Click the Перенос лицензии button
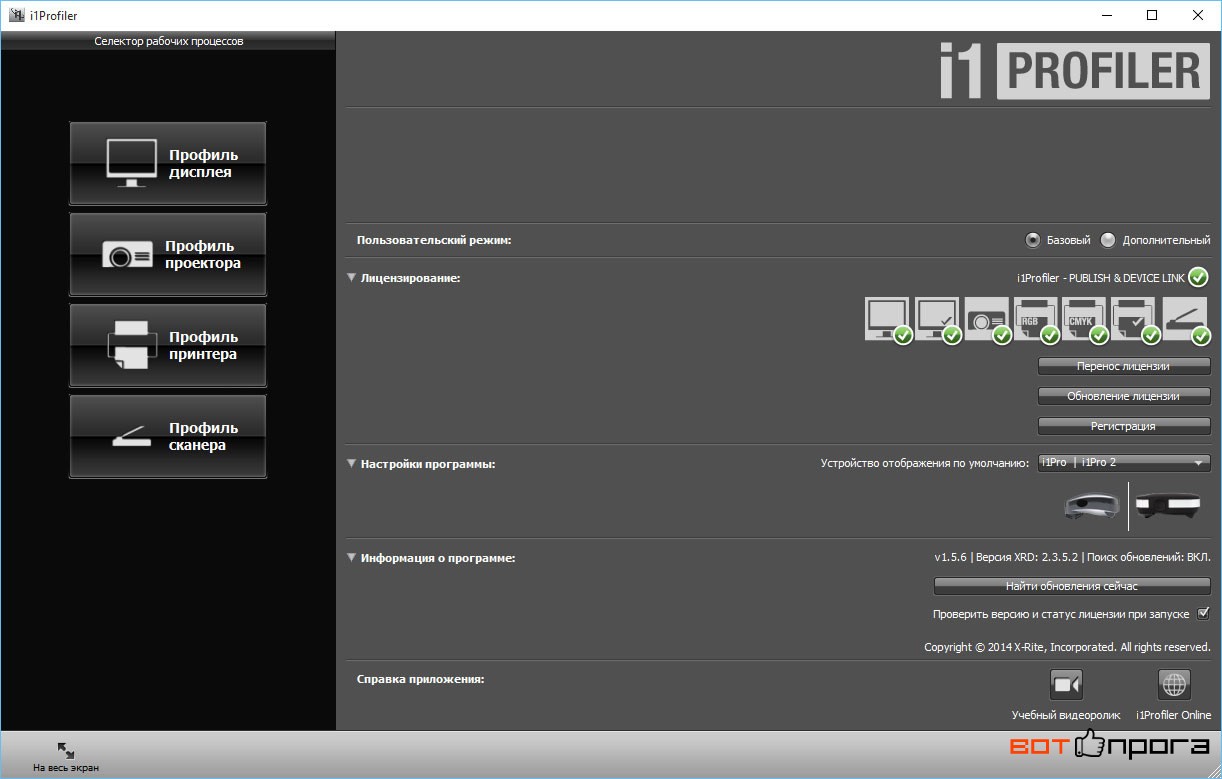This screenshot has width=1222, height=779. (1124, 366)
